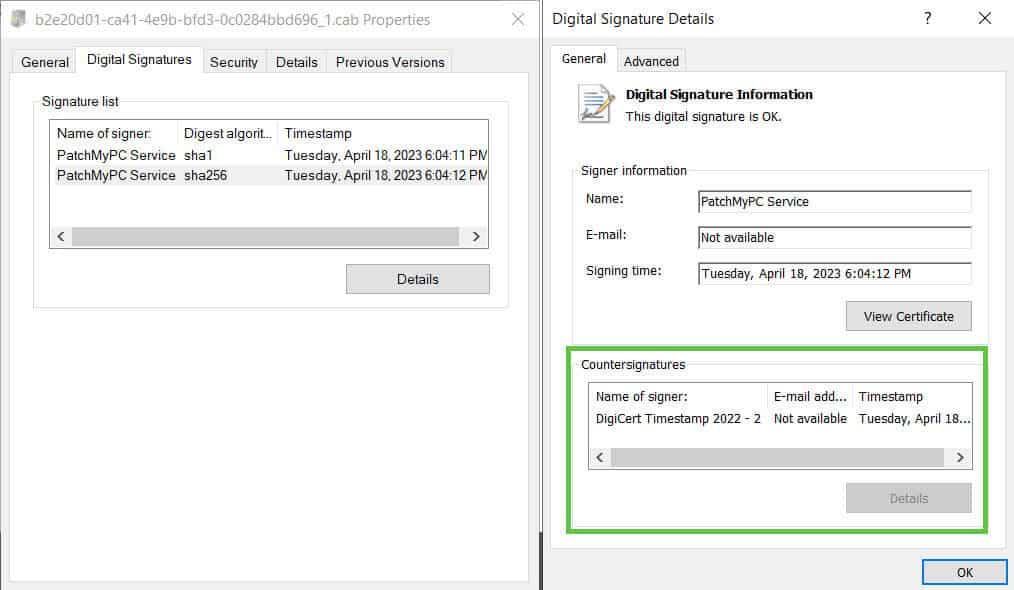Screen dimensions: 1014x590
Task: Click the Details button under Countersignatures
Action: coord(909,498)
